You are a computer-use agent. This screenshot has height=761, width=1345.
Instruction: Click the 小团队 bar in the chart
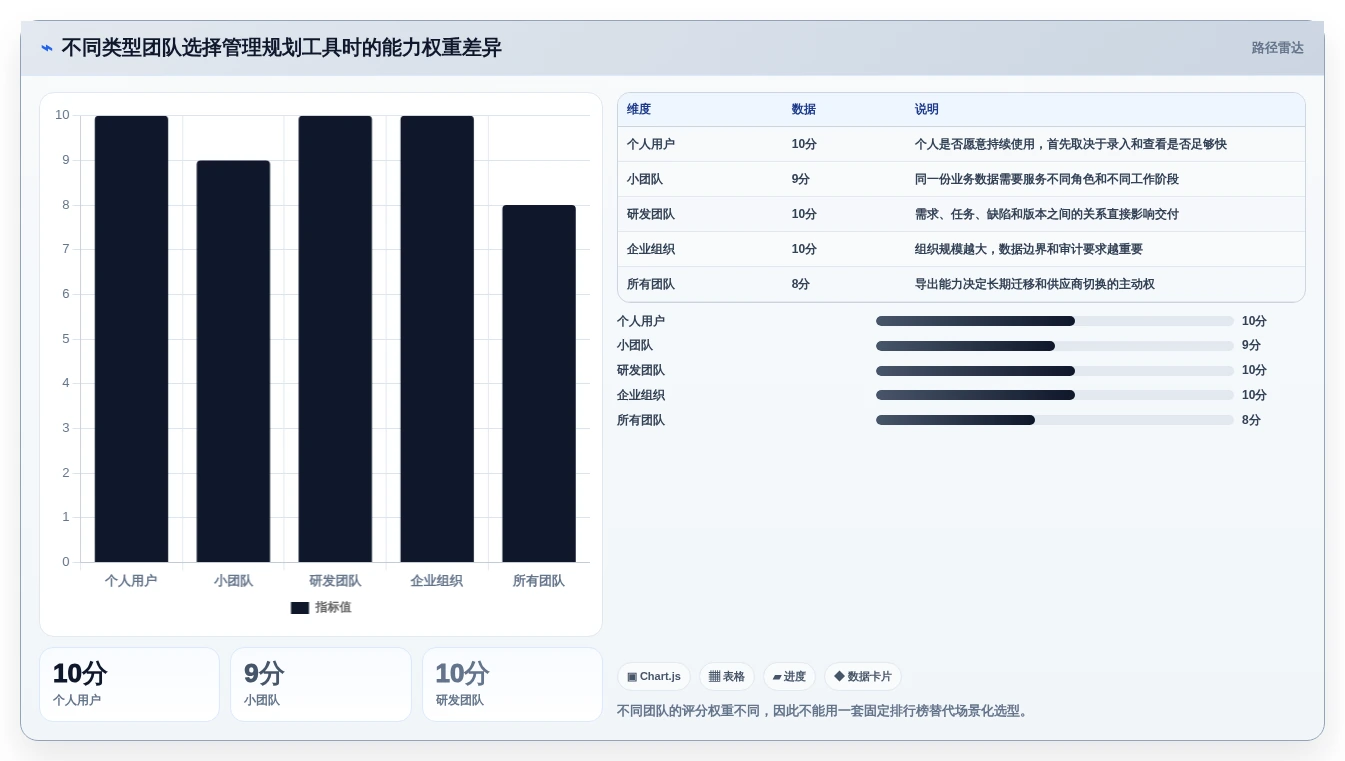coord(233,361)
